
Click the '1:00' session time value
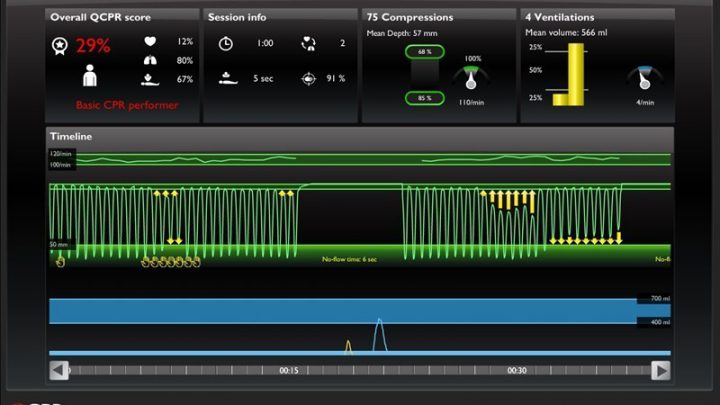(x=265, y=43)
